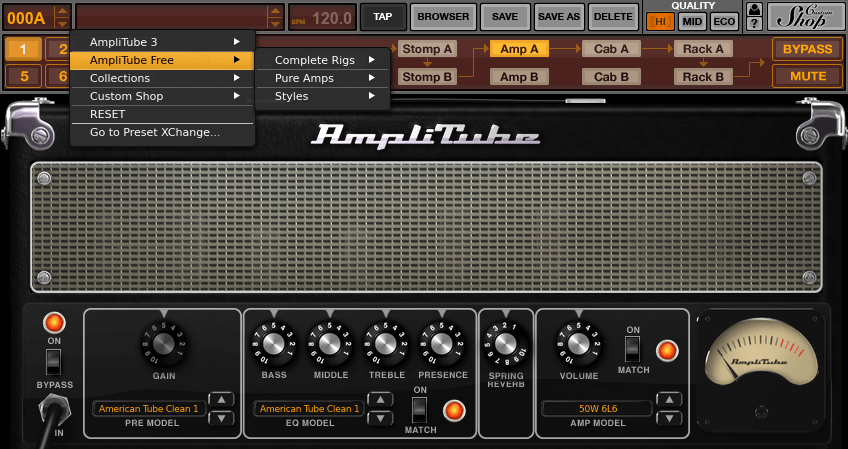Image resolution: width=848 pixels, height=449 pixels.
Task: Select previous PRE MODEL with down arrow
Action: (x=221, y=418)
